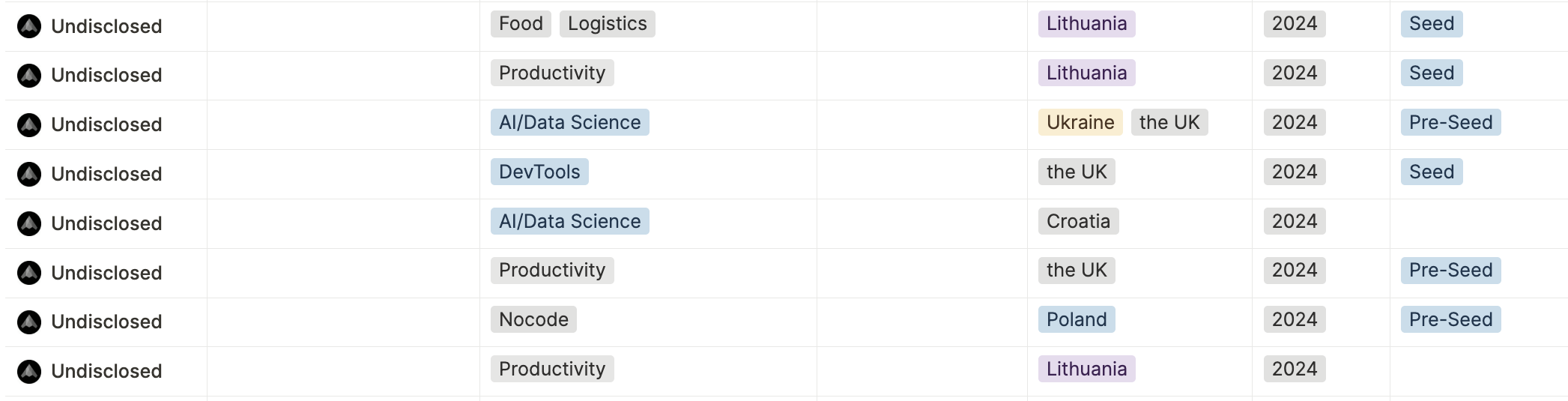Image resolution: width=1568 pixels, height=401 pixels.
Task: Click the Pre-Seed tag in the Nocode row
Action: pos(1450,319)
